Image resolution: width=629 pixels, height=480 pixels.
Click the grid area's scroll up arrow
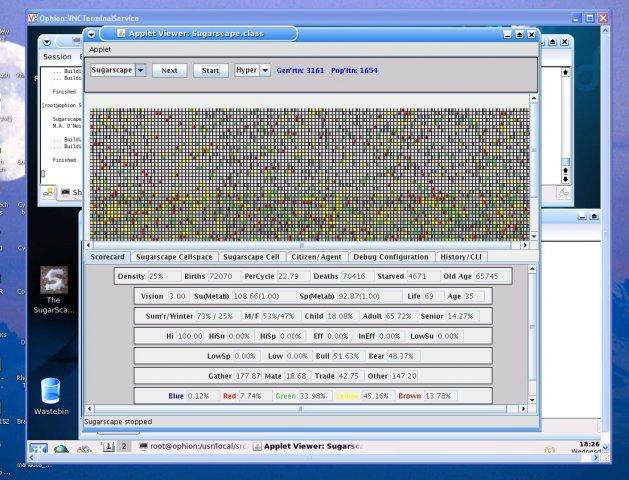(x=534, y=99)
